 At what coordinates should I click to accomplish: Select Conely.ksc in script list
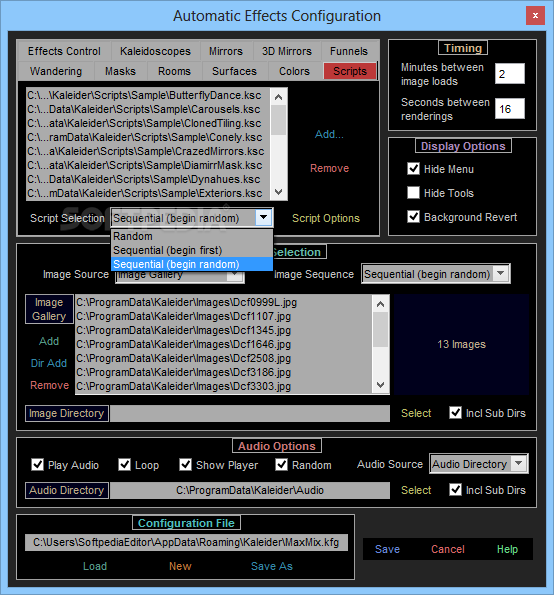(x=148, y=137)
